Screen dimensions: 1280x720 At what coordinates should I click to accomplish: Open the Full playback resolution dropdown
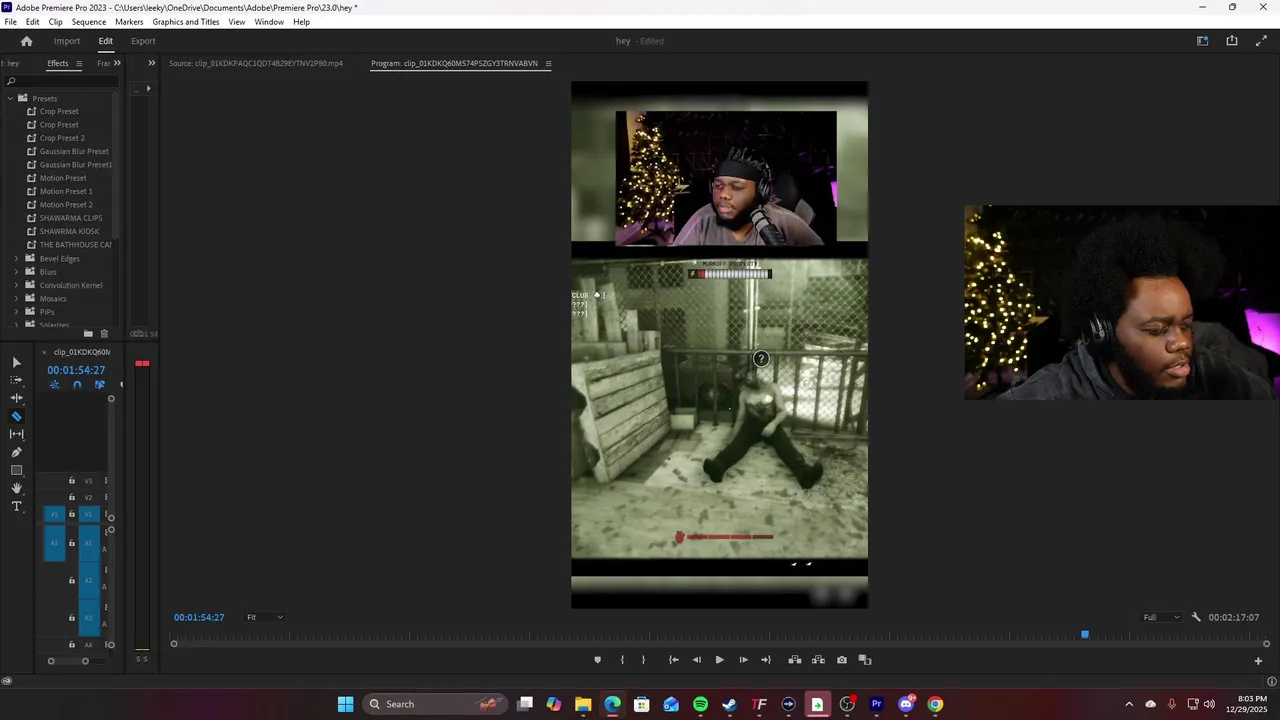(x=1162, y=617)
